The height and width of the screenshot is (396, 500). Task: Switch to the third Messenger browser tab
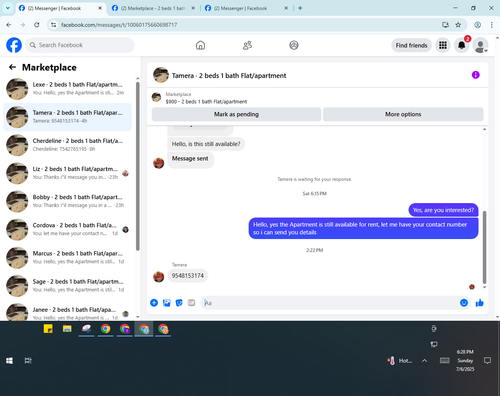pos(247,8)
